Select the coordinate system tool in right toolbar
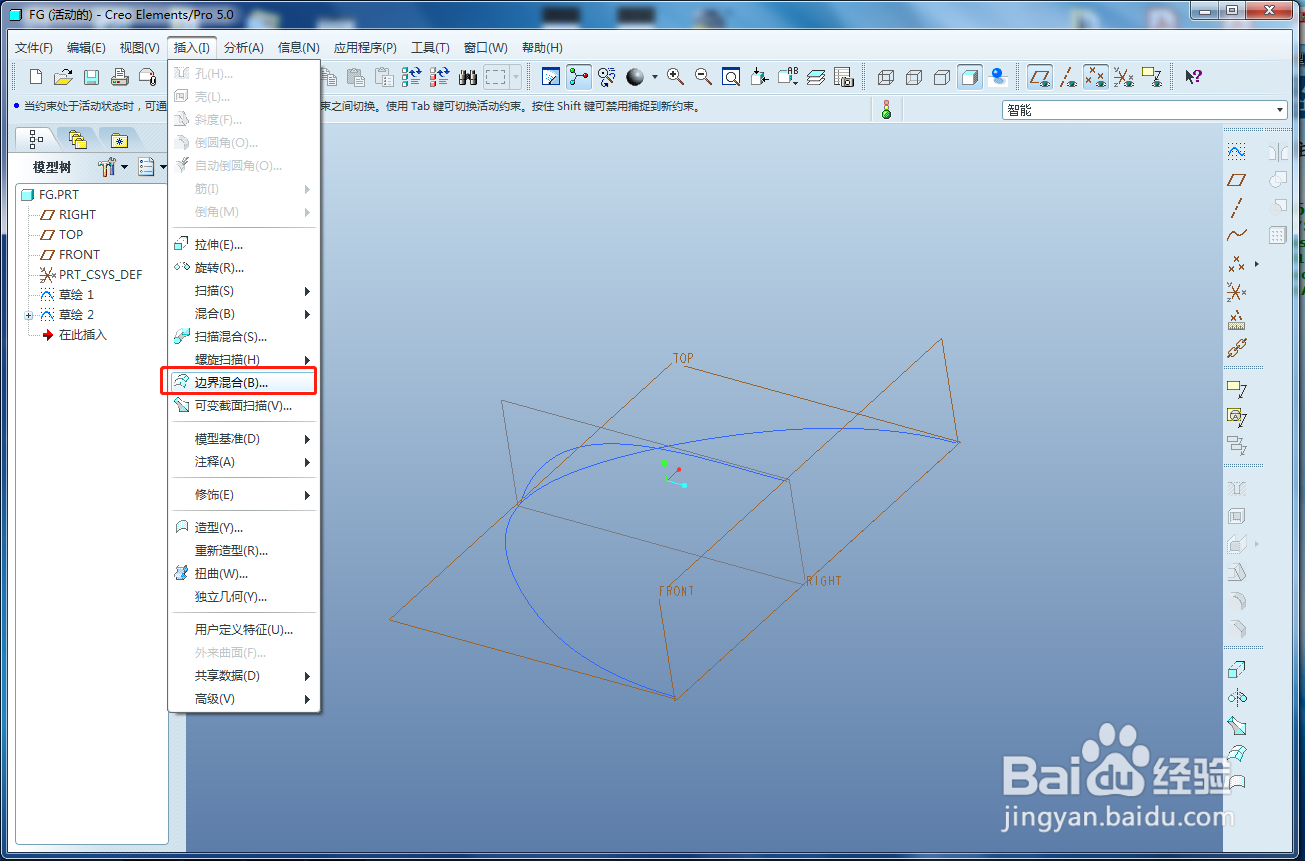The image size is (1305, 861). (1237, 292)
